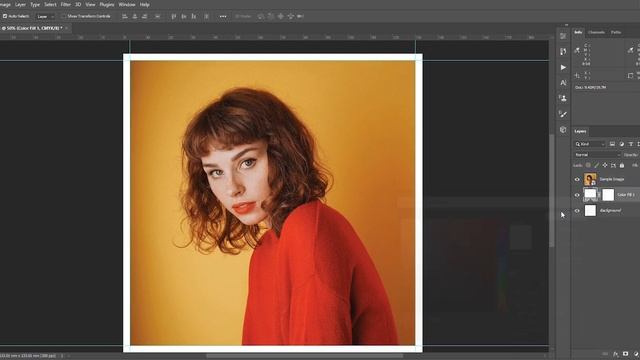Image resolution: width=640 pixels, height=360 pixels.
Task: Select the Sample Image layer name
Action: [612, 179]
